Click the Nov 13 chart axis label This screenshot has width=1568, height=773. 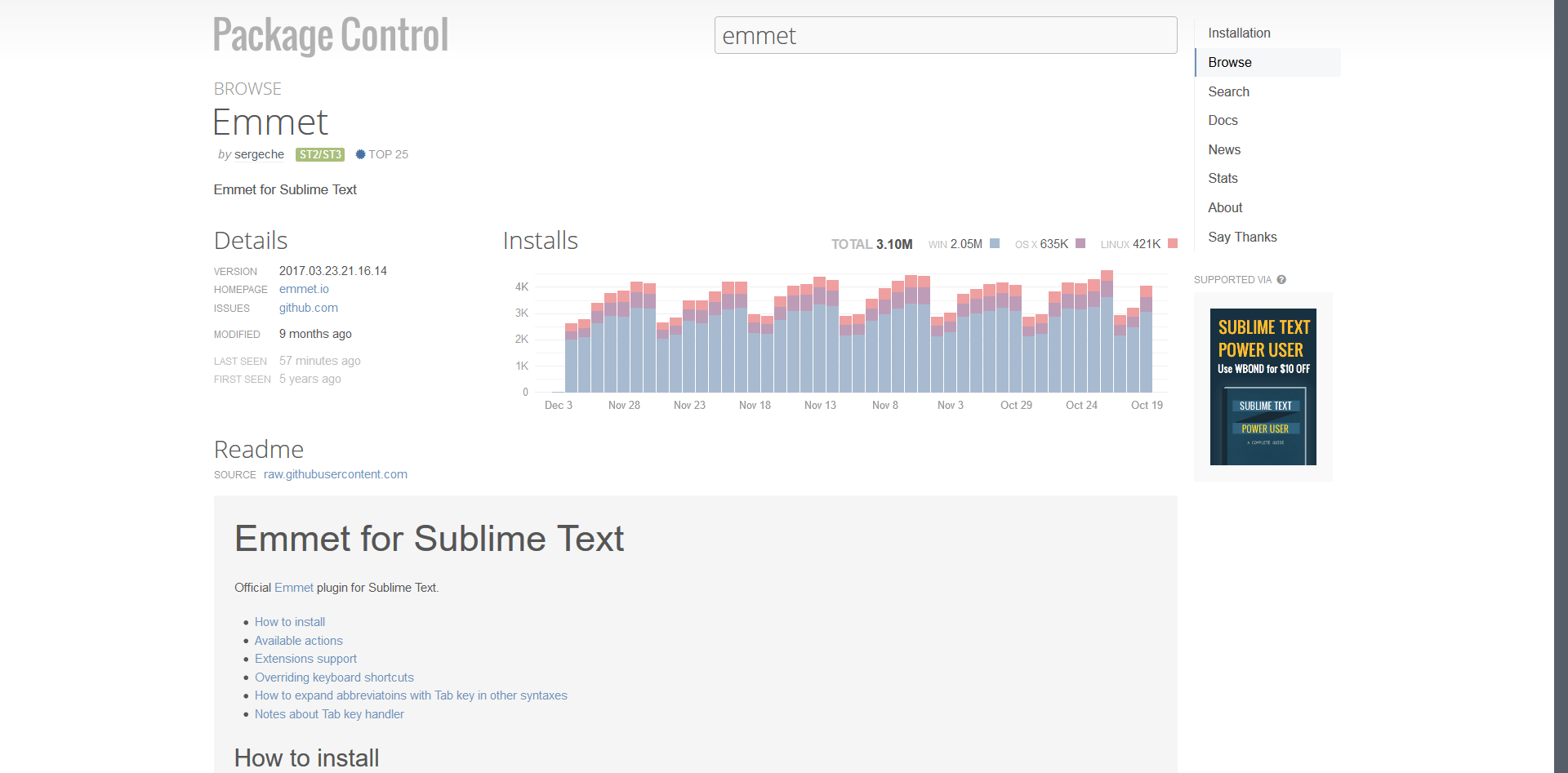820,405
